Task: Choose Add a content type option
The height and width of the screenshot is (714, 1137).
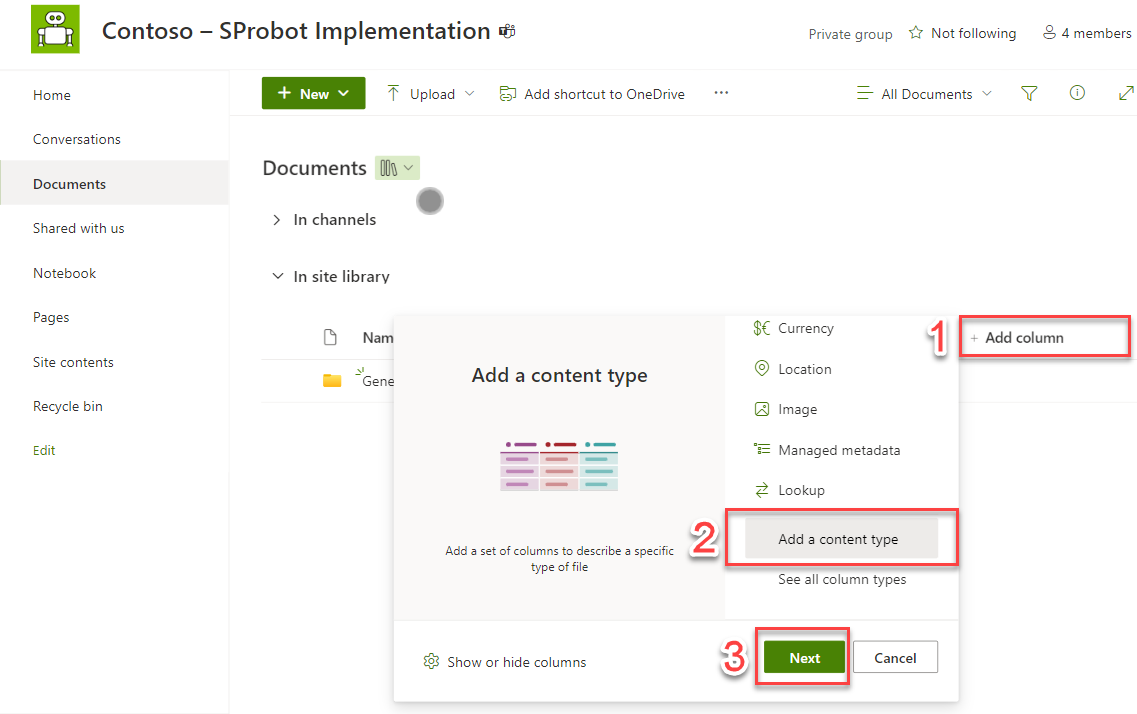Action: 841,539
